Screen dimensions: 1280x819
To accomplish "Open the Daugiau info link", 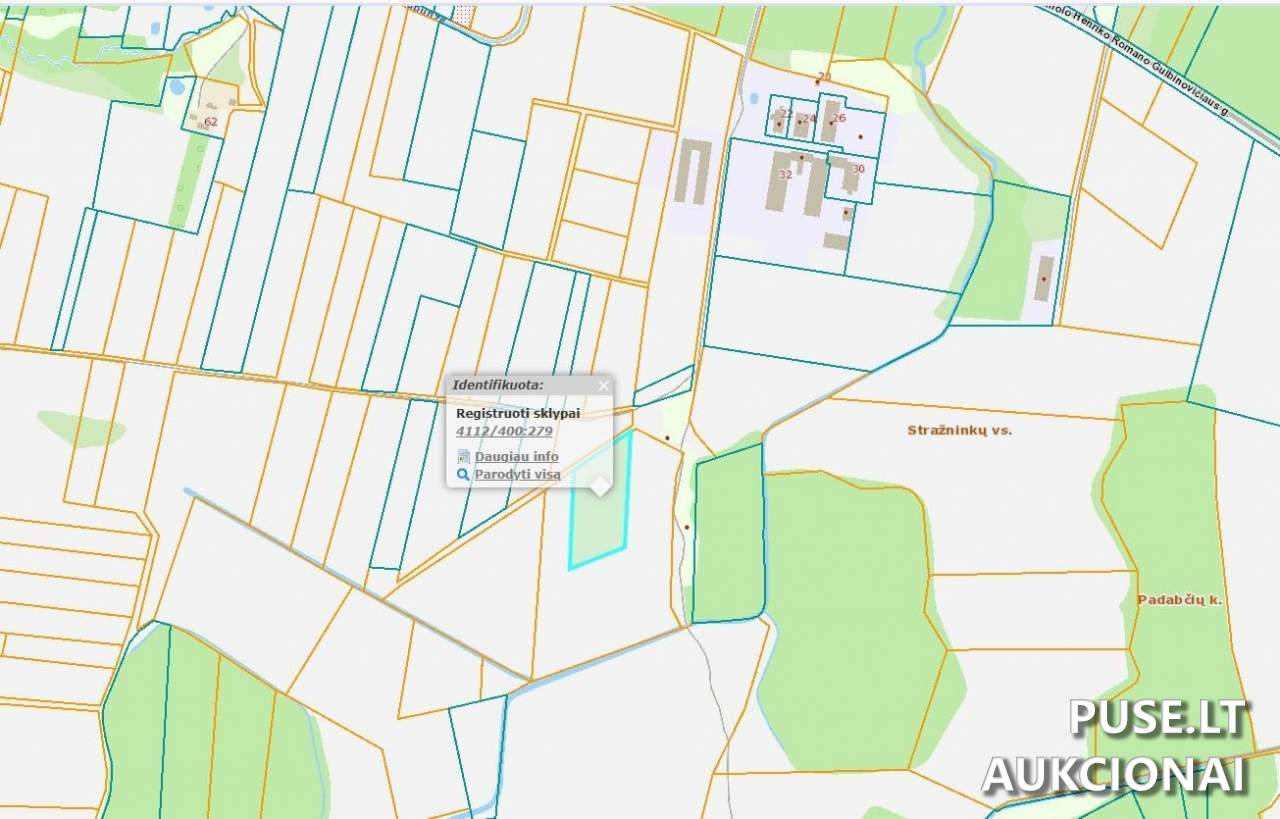I will pyautogui.click(x=516, y=456).
